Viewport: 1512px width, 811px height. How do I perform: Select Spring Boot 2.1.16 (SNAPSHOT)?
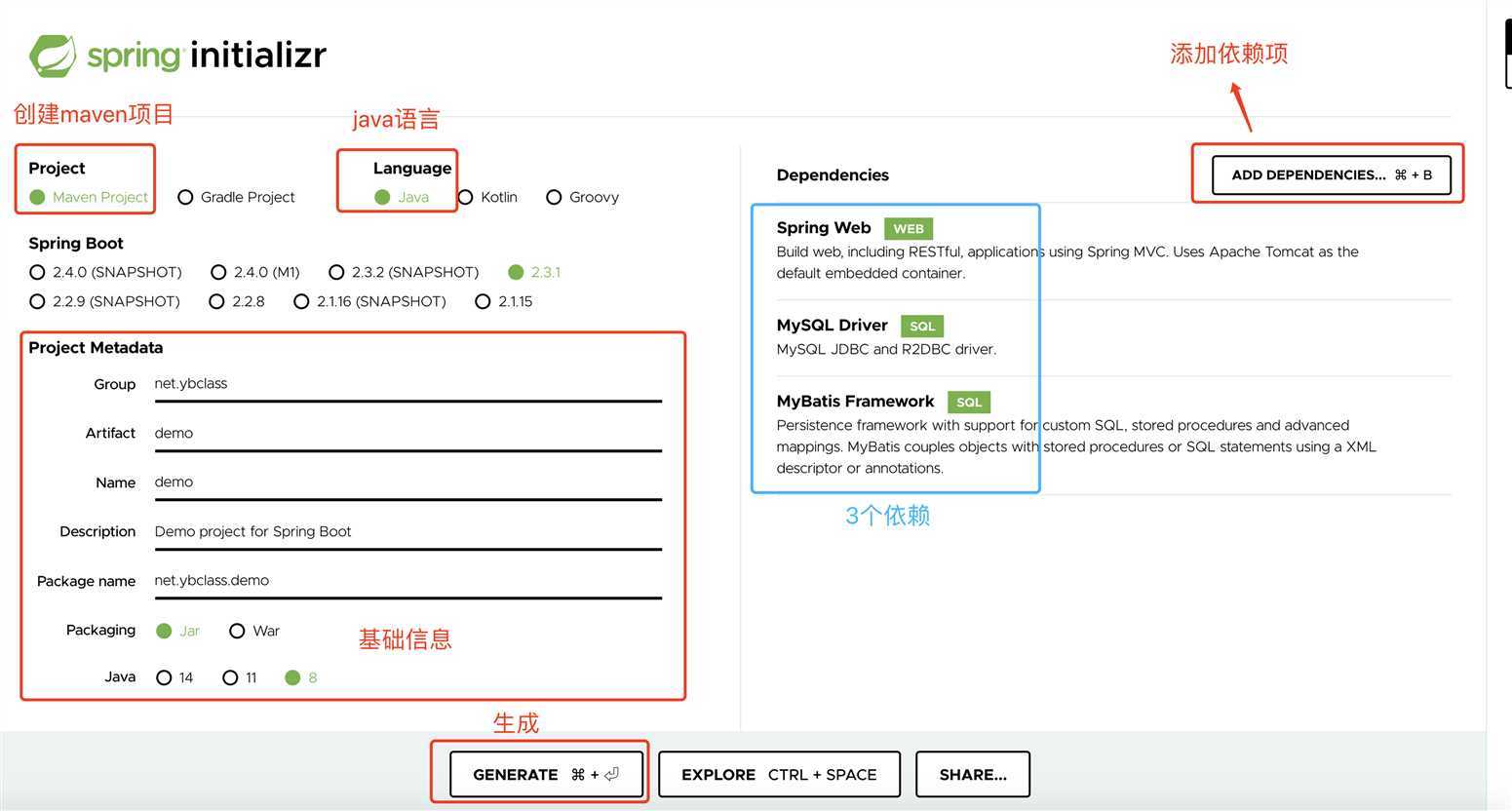(x=369, y=301)
